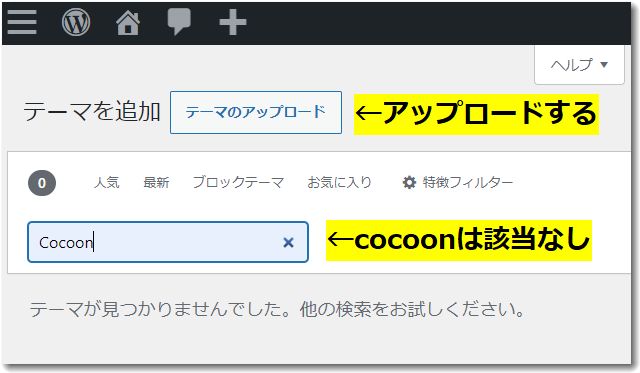This screenshot has height=373, width=640.
Task: Open the hamburger menu in admin bar
Action: point(22,22)
